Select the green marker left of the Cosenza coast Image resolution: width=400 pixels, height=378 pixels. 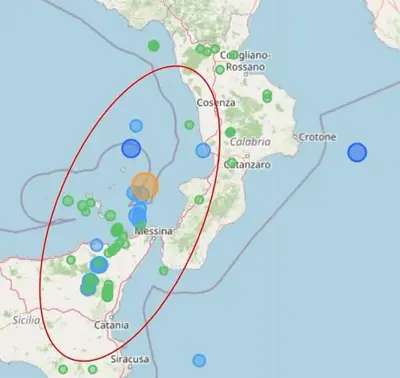(189, 125)
